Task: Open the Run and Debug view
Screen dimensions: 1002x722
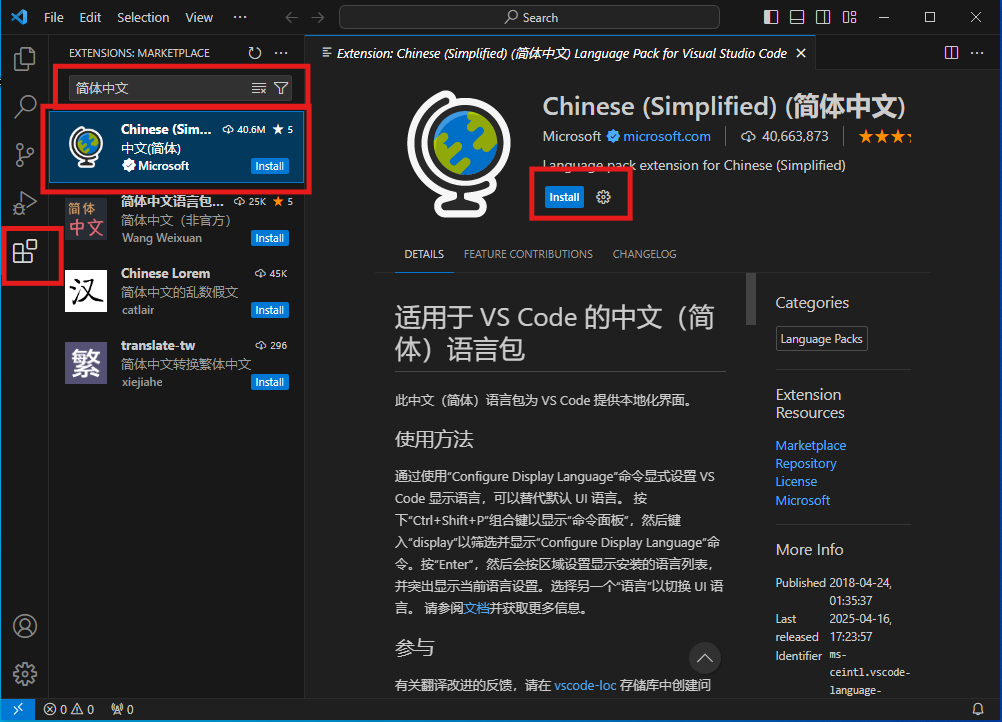Action: (24, 203)
